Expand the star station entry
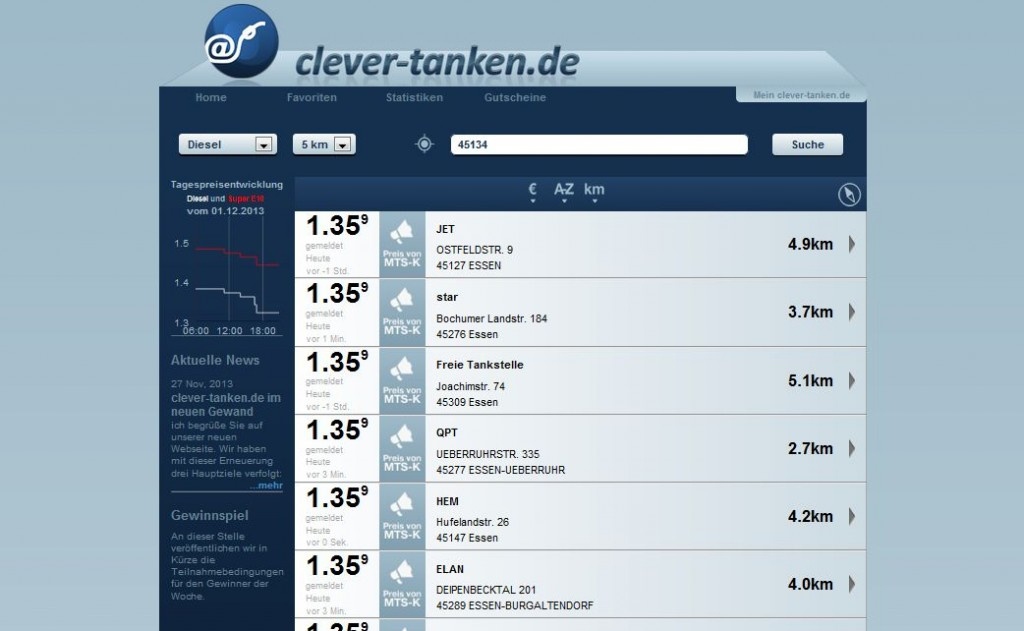Screen dimensions: 1024x631 (x=851, y=311)
